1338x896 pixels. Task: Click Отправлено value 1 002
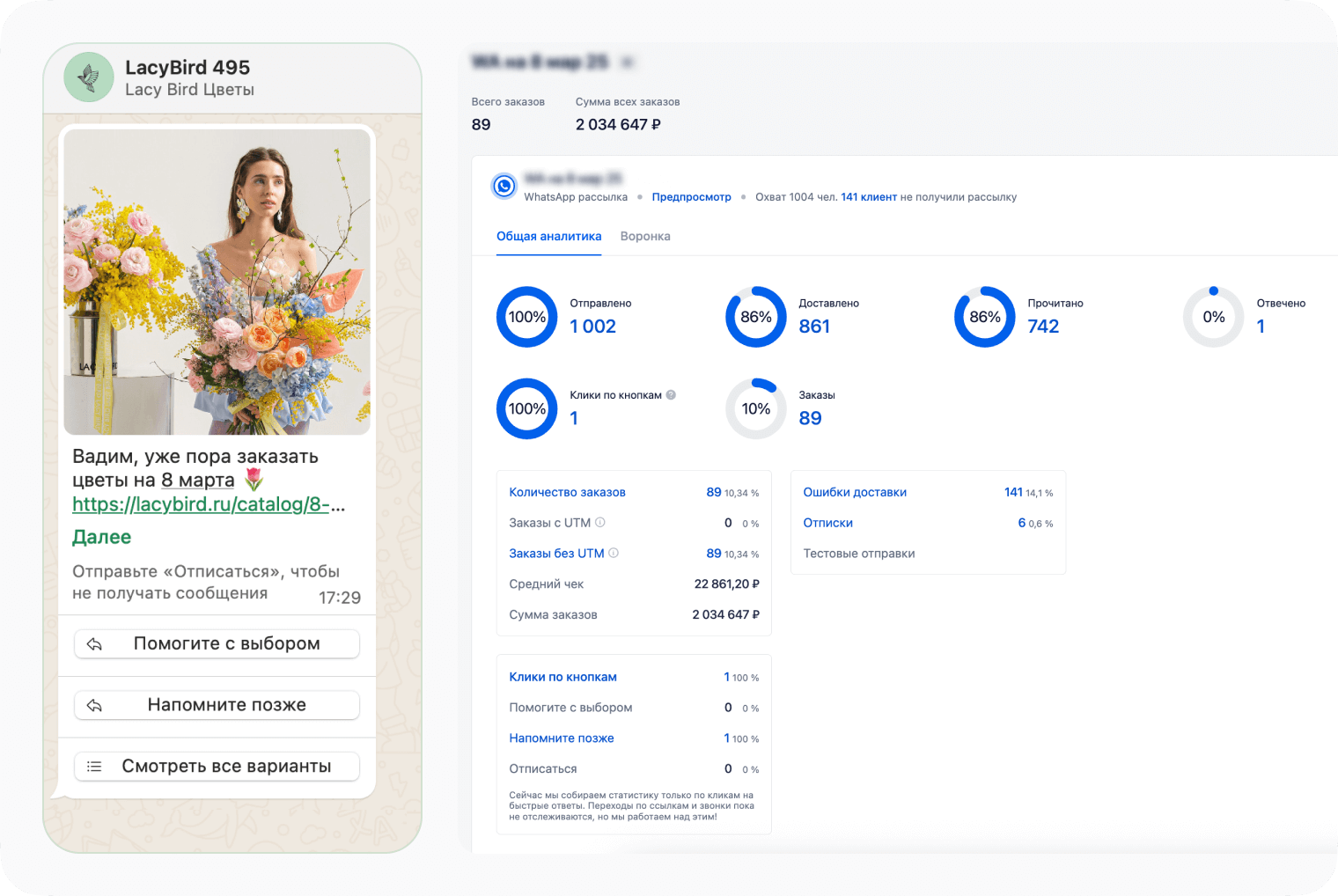(x=592, y=327)
